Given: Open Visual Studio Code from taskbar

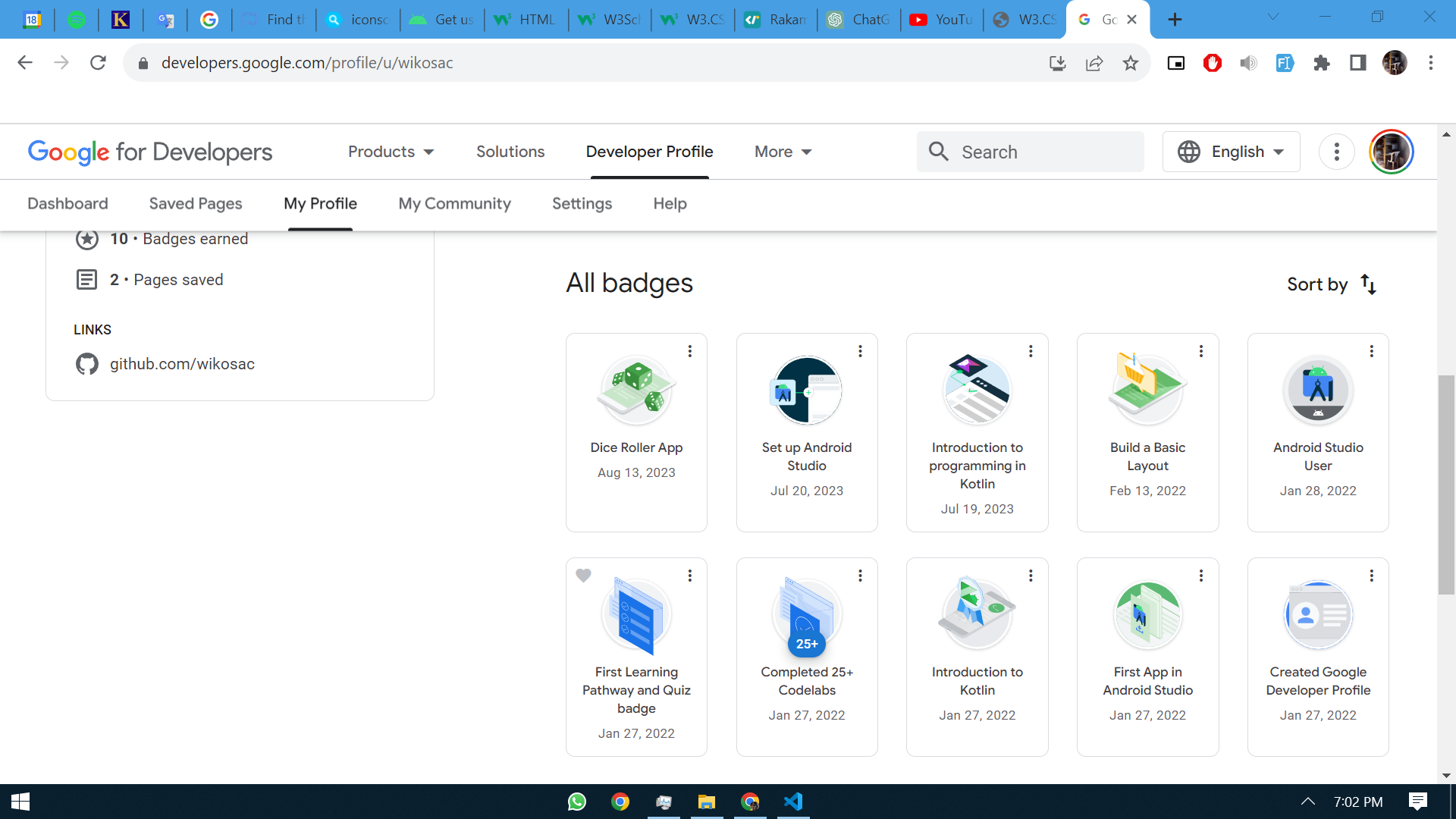Looking at the screenshot, I should (793, 802).
